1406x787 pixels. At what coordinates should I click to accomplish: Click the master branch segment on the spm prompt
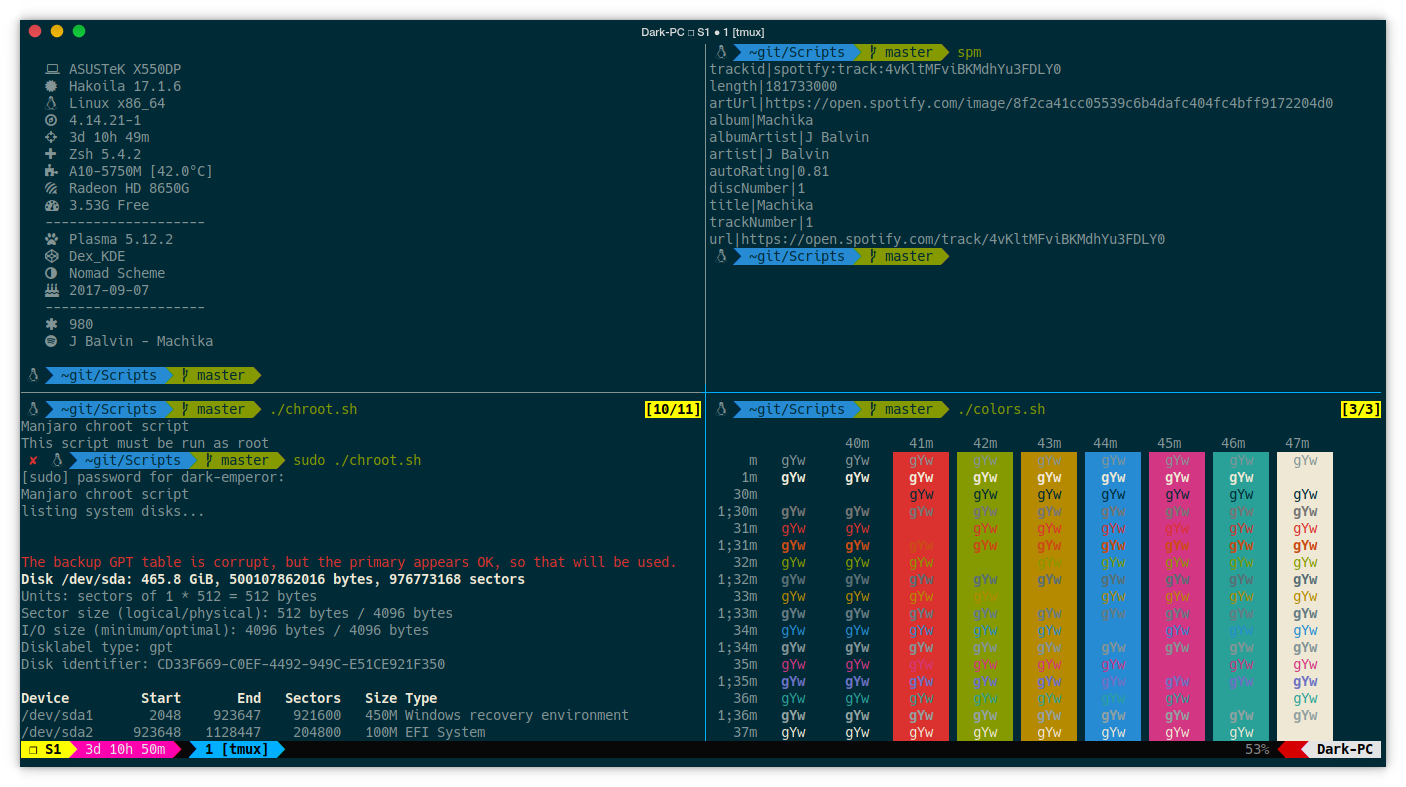click(901, 53)
